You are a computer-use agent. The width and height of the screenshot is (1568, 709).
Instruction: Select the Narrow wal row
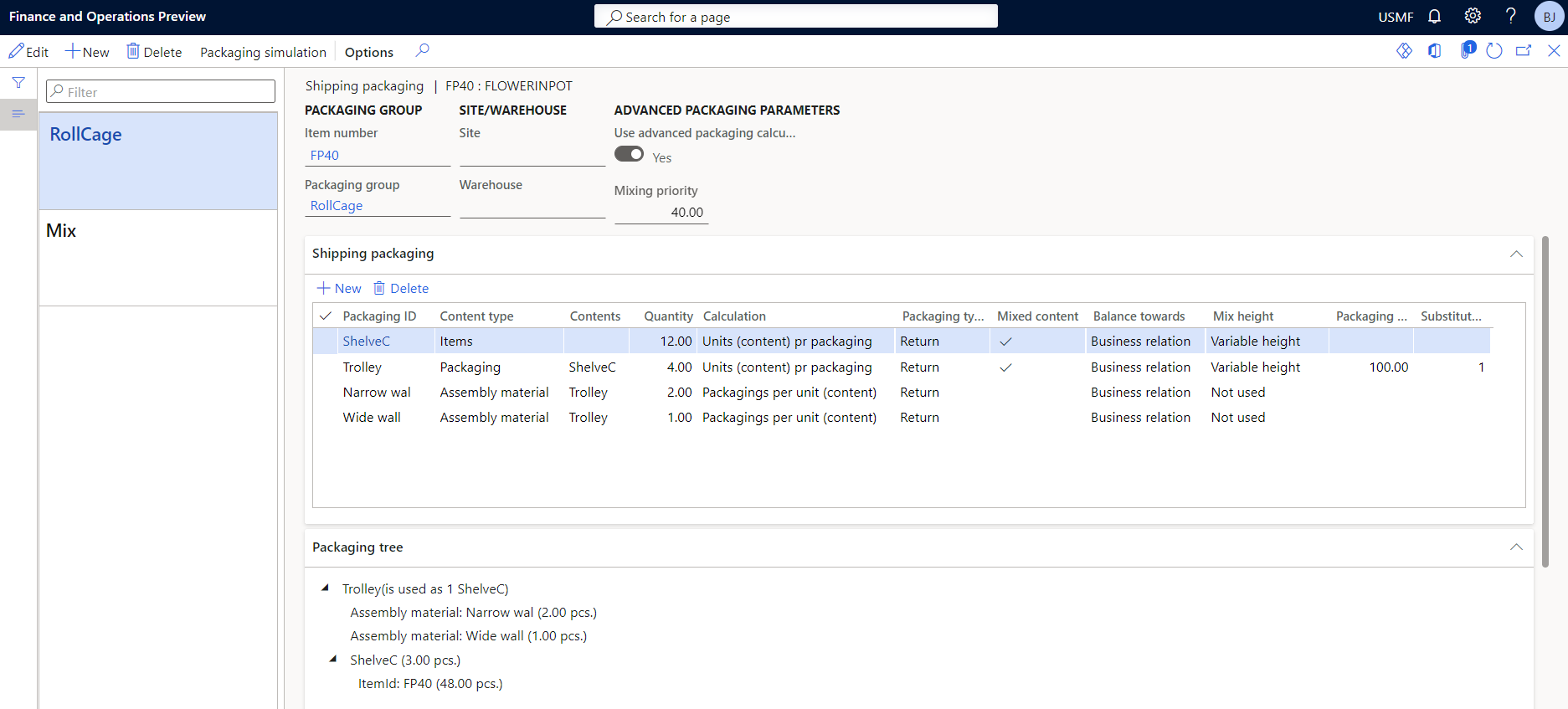click(x=902, y=392)
